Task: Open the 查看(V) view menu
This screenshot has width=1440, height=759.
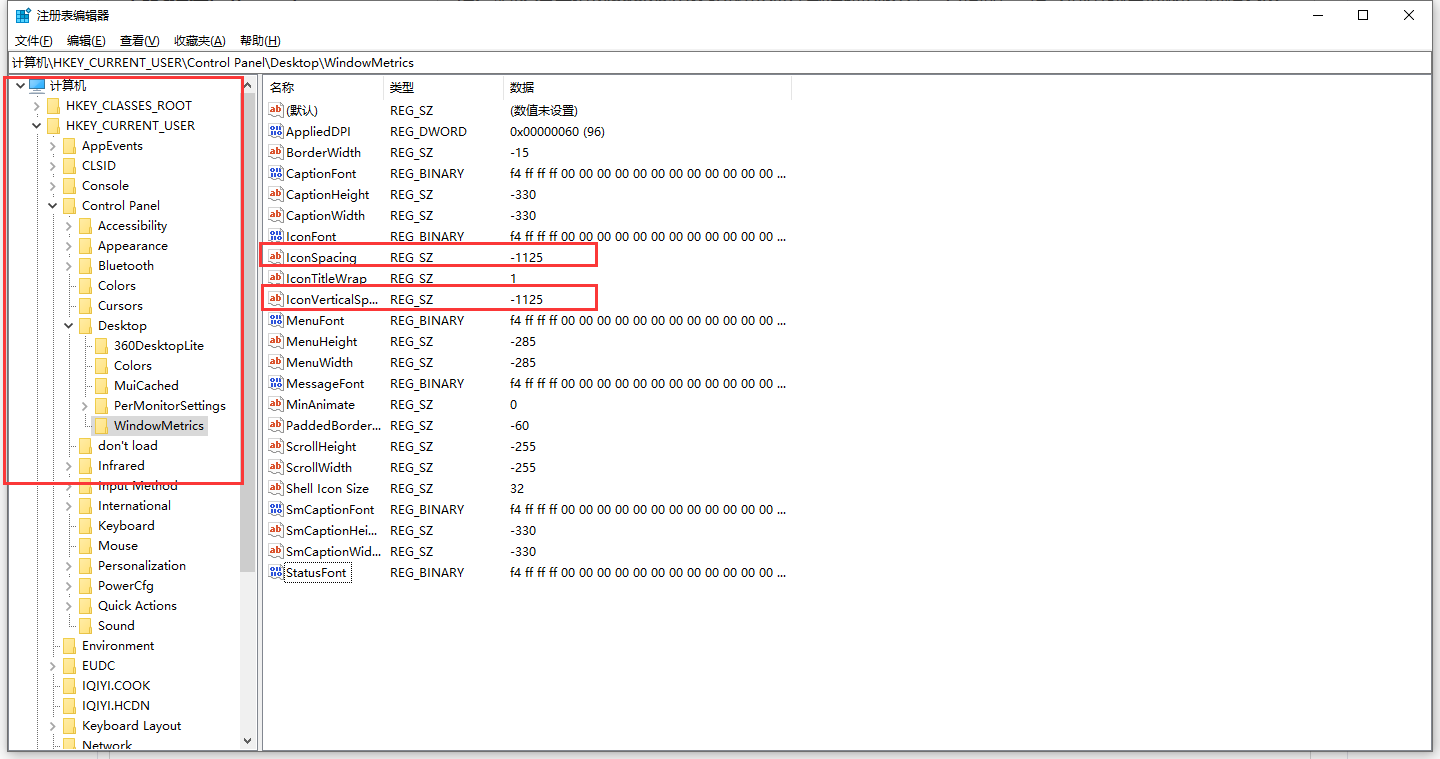Action: [139, 40]
